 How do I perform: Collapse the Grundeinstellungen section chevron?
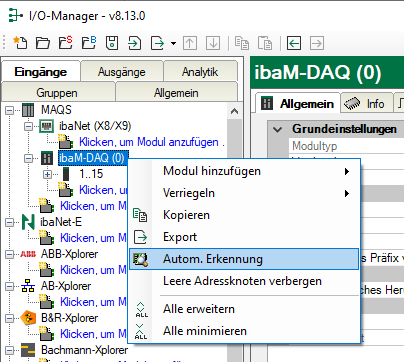click(x=278, y=129)
